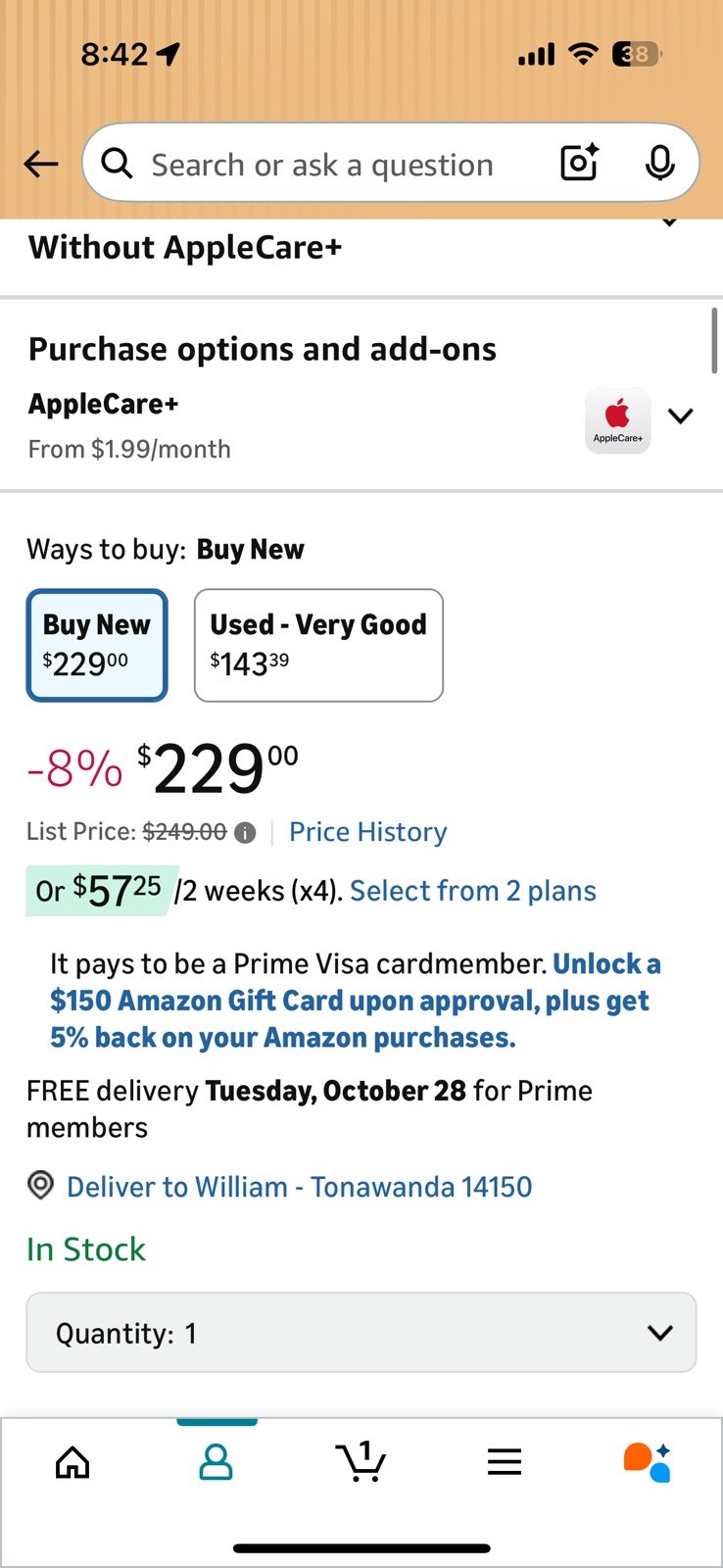Viewport: 723px width, 1568px height.
Task: Go to the Home tab icon
Action: coord(72,1463)
